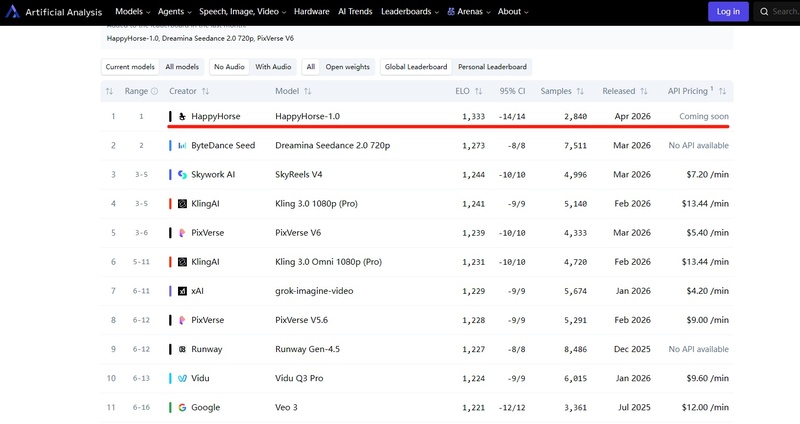This screenshot has height=424, width=800.
Task: Expand the Speech, Image, Video menu
Action: [244, 12]
